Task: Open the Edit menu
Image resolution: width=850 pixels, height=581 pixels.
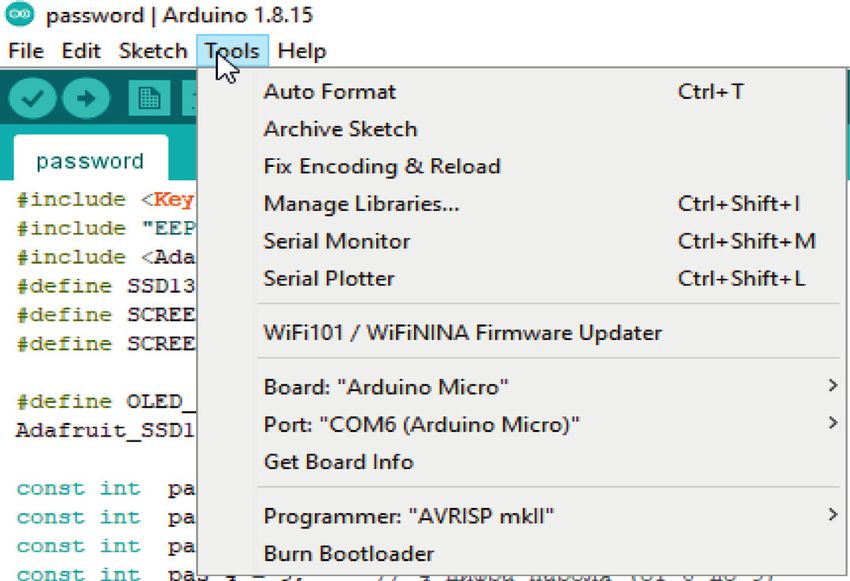Action: [81, 51]
